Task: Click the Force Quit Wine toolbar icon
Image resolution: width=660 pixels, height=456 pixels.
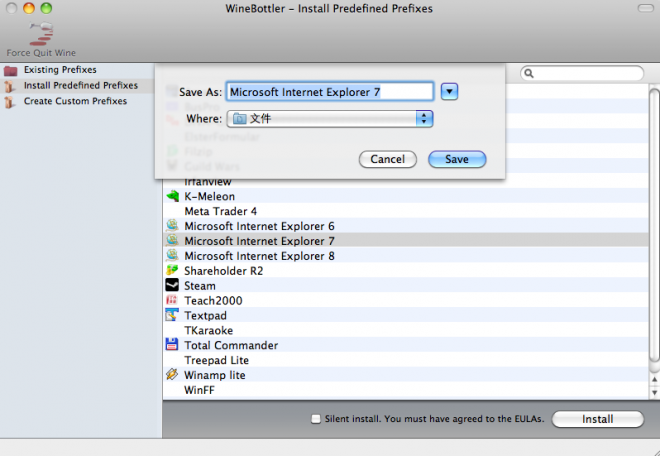Action: click(40, 34)
